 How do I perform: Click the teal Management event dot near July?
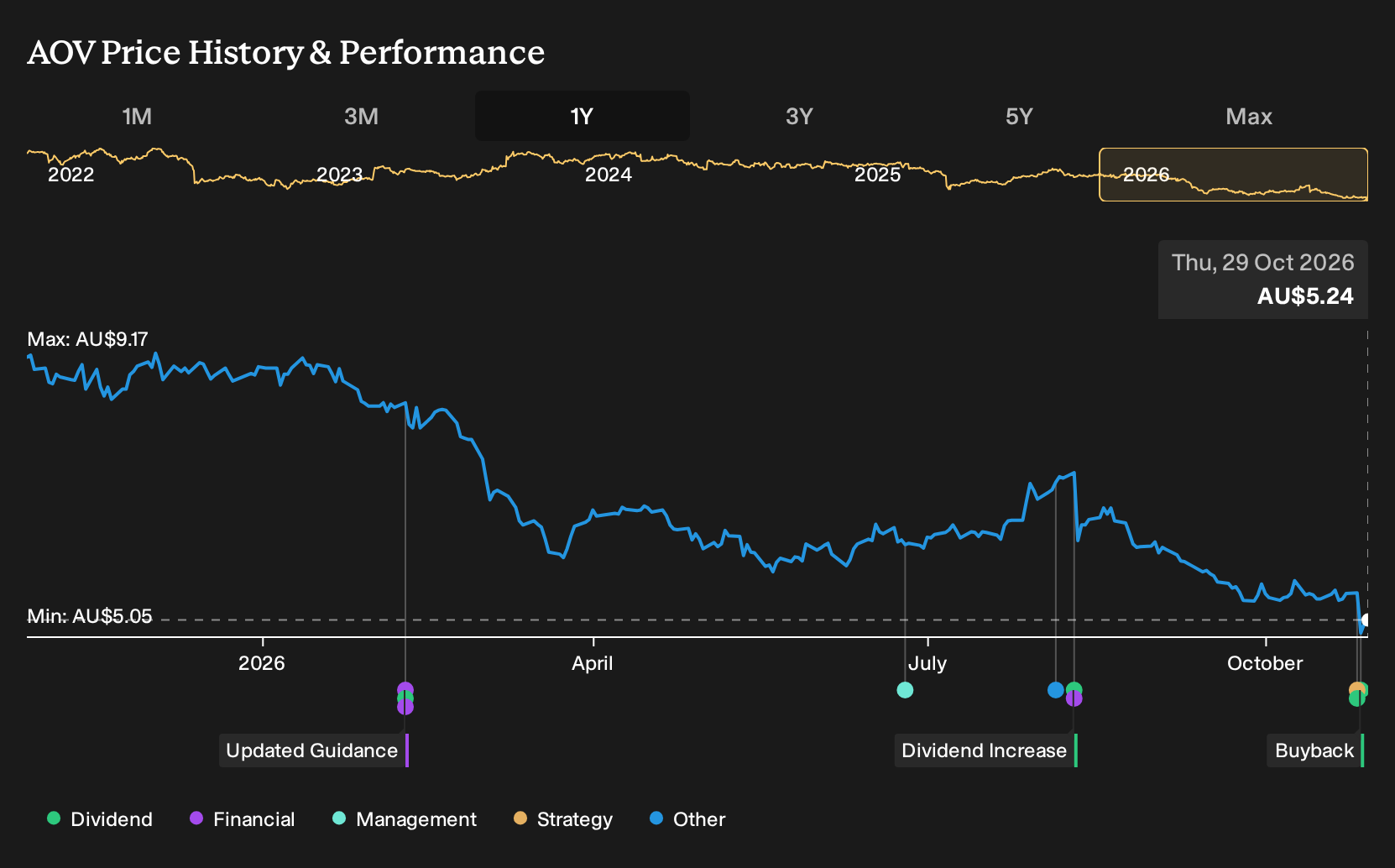[x=905, y=690]
